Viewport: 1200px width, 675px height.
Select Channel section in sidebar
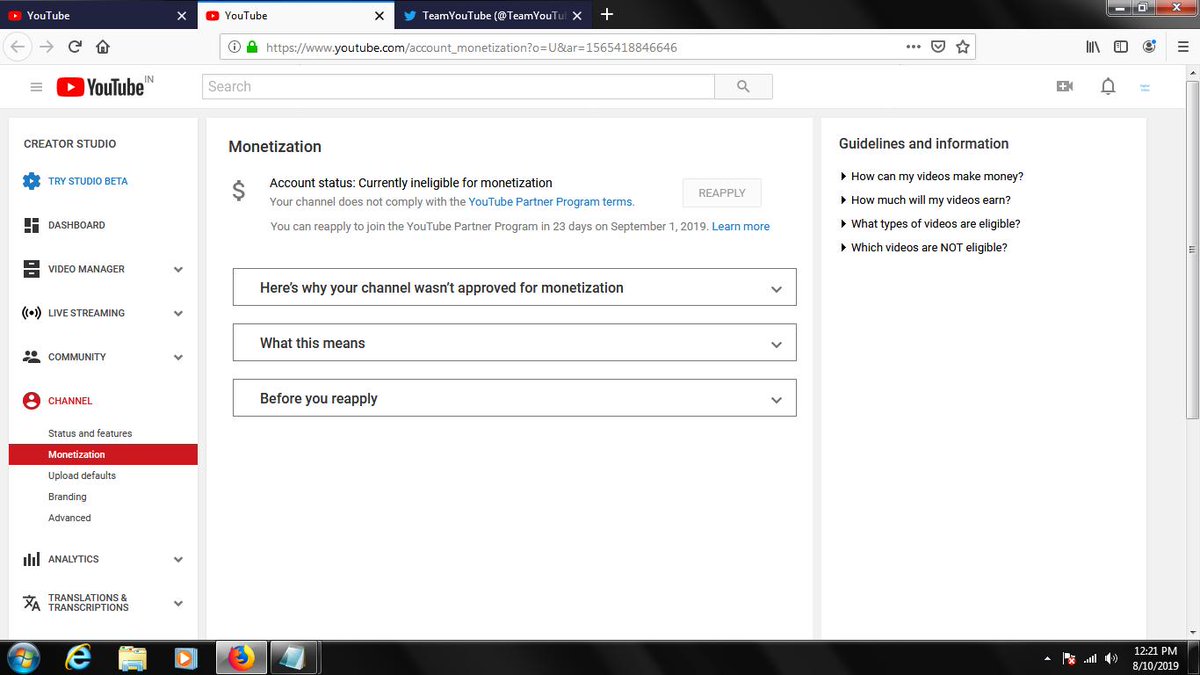[x=70, y=401]
